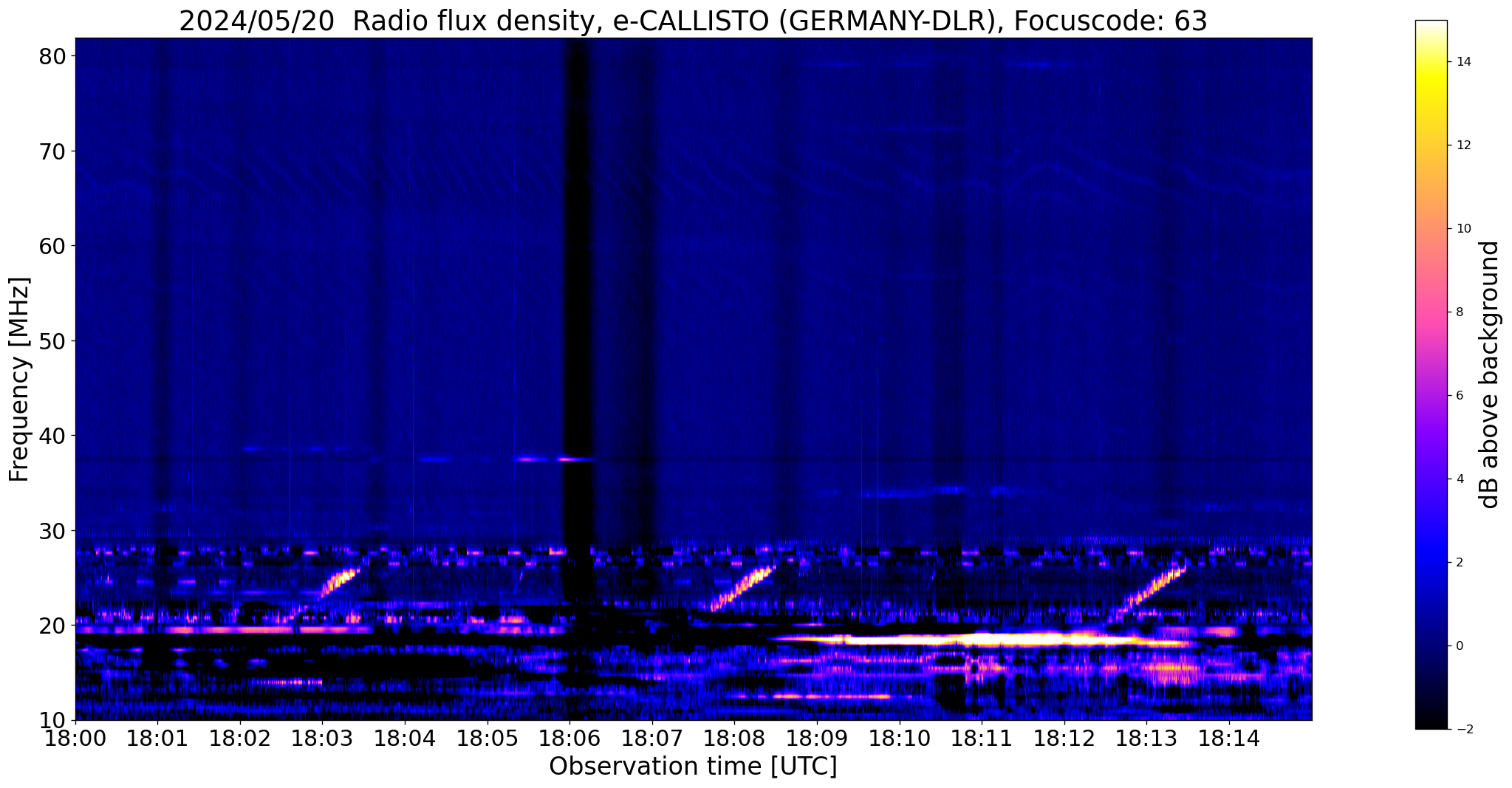Click the 18:05 time tick label
Viewport: 1512px width, 788px height.
(488, 738)
